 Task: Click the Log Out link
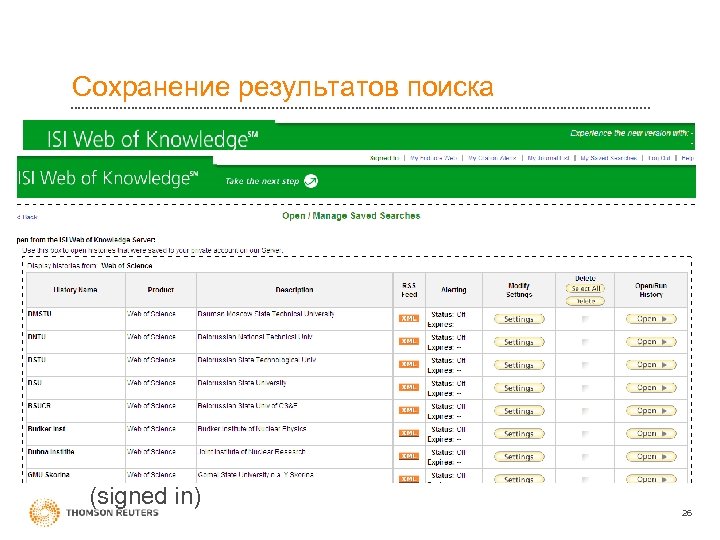(659, 158)
